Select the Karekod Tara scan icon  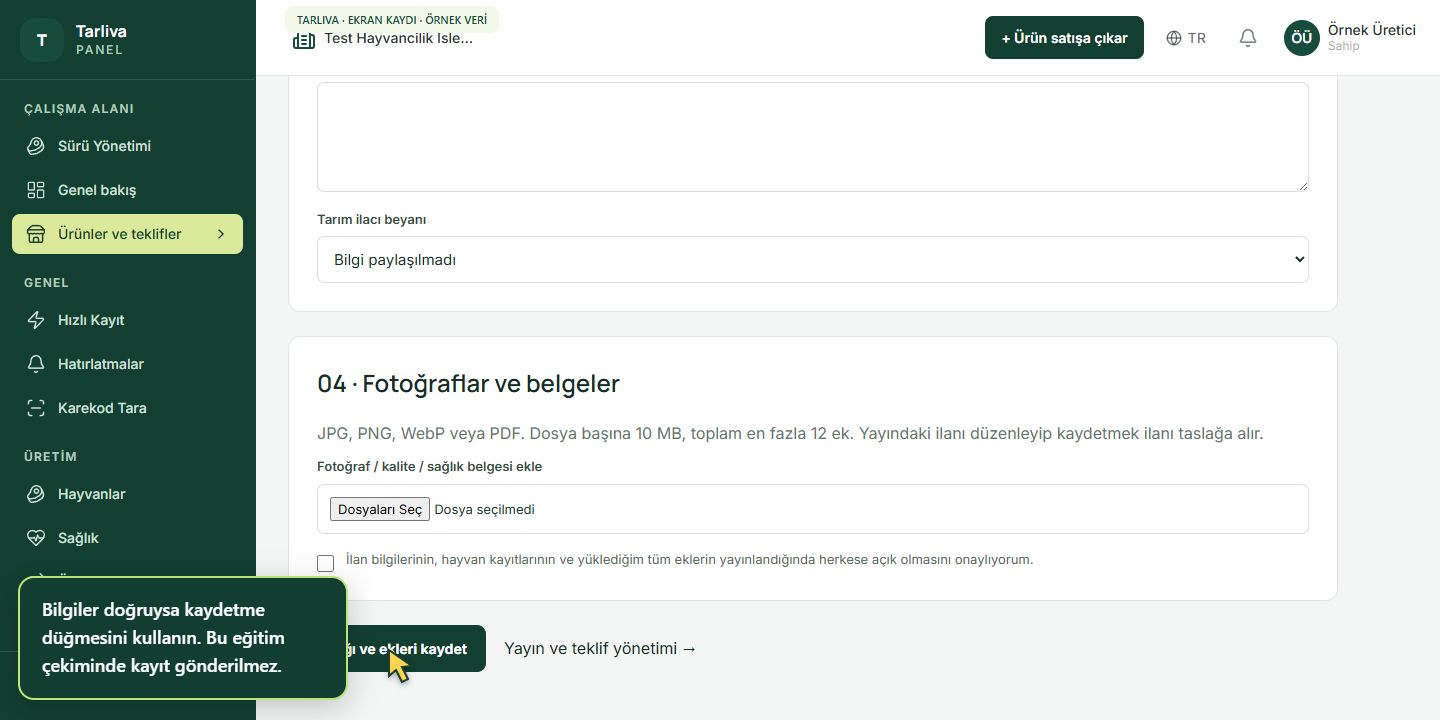[x=36, y=408]
